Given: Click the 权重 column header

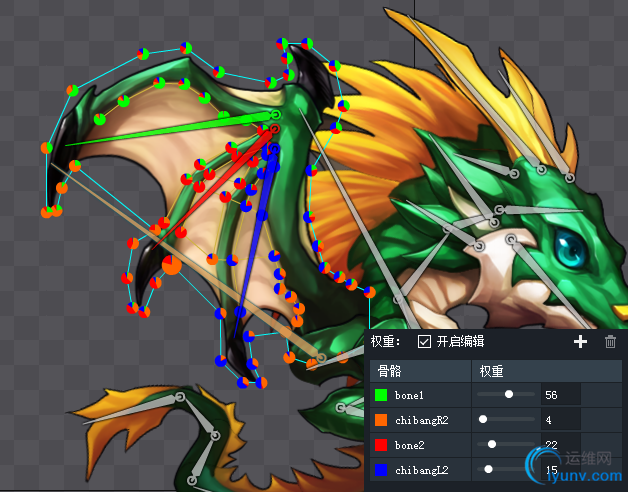Looking at the screenshot, I should [546, 371].
